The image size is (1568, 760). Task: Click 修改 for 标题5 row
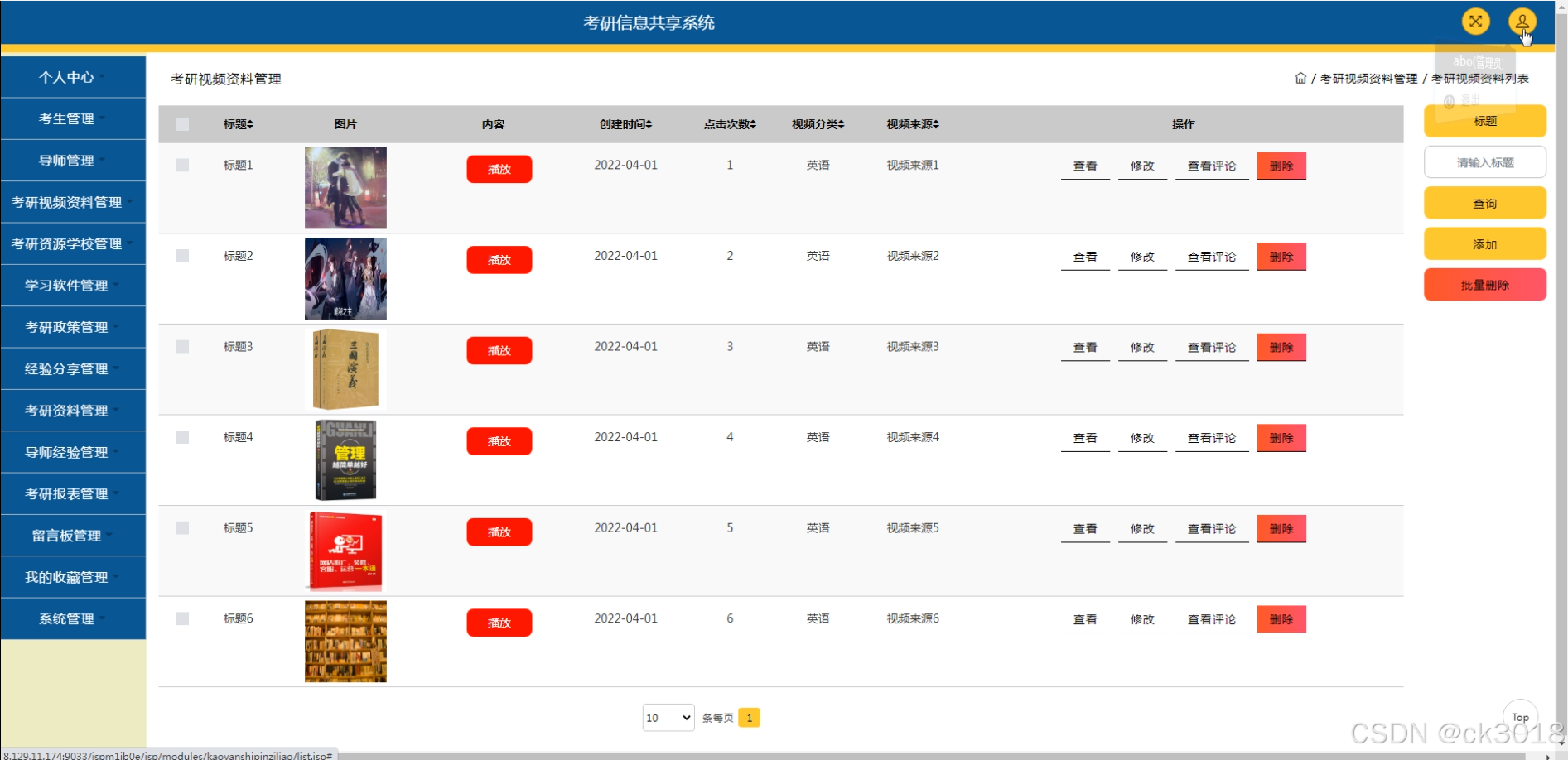(x=1142, y=528)
